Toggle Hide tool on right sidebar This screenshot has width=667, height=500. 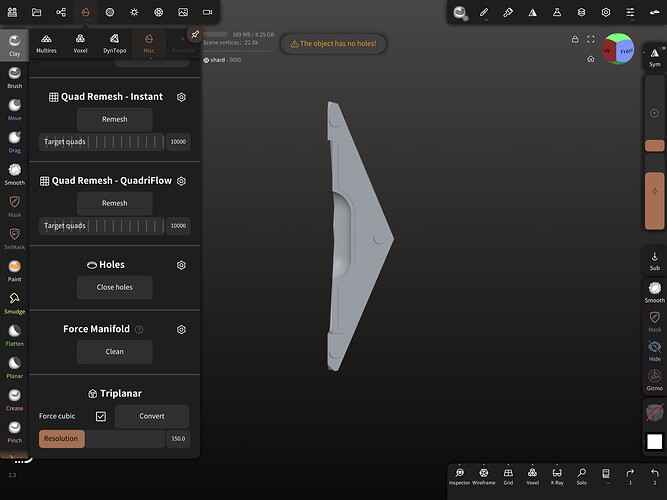655,351
